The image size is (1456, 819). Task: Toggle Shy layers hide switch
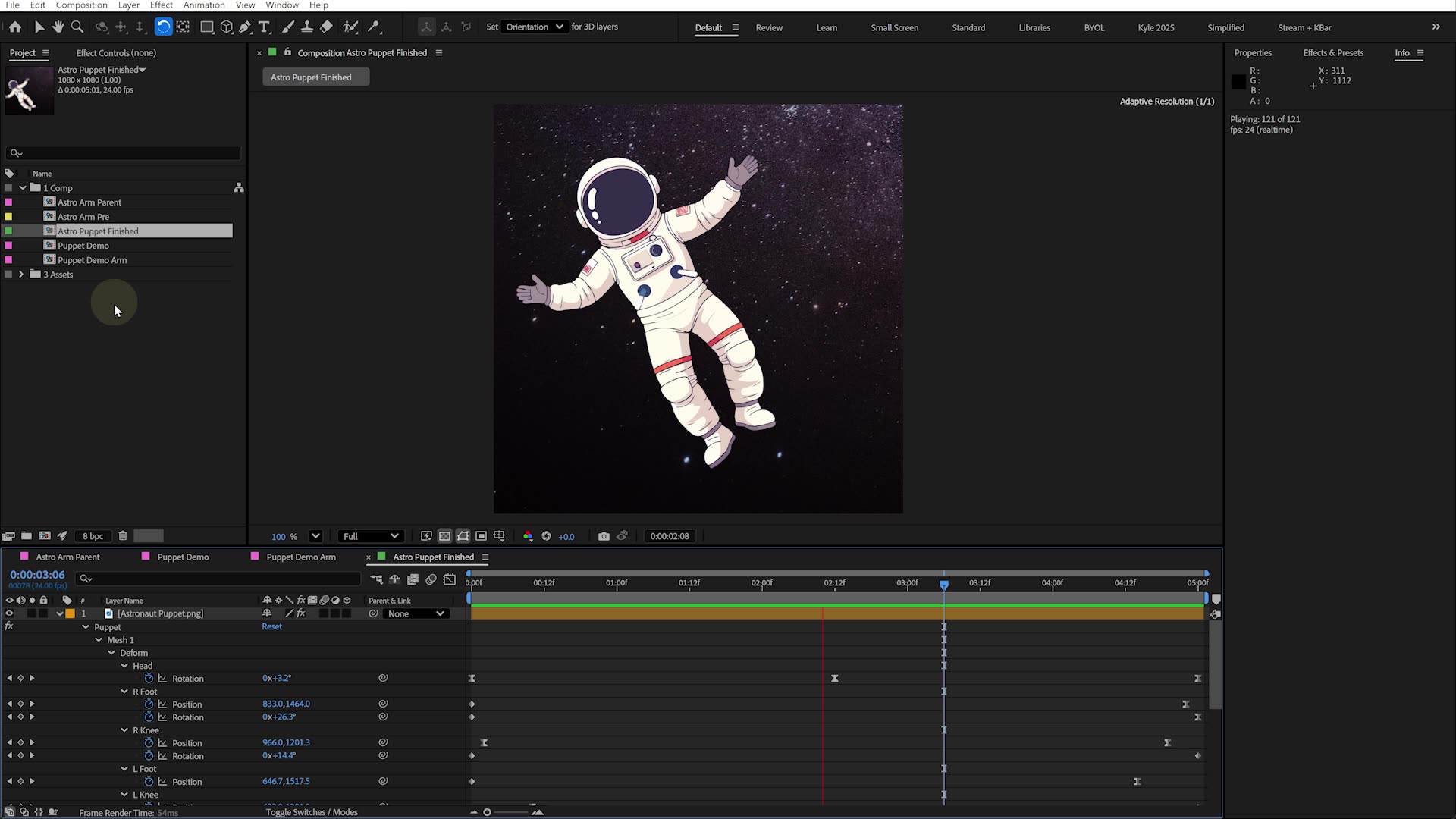coord(394,579)
